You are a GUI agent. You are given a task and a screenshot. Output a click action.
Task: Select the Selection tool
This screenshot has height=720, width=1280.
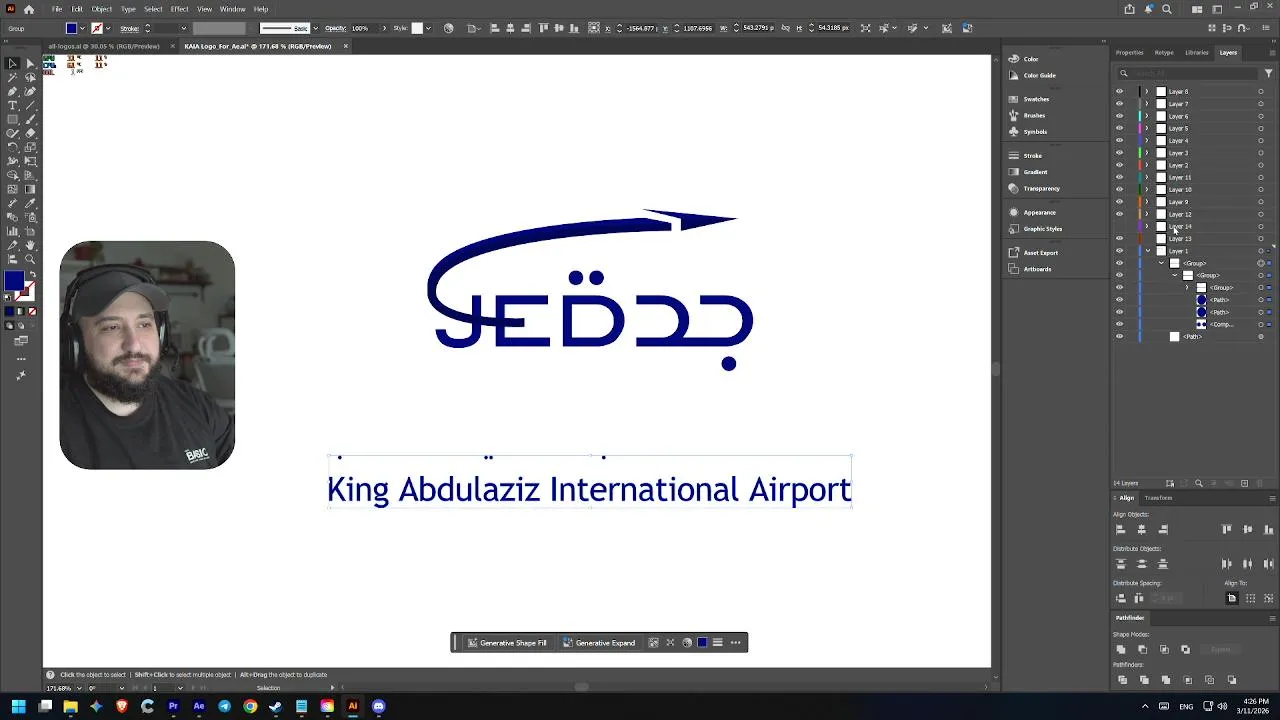[x=12, y=63]
